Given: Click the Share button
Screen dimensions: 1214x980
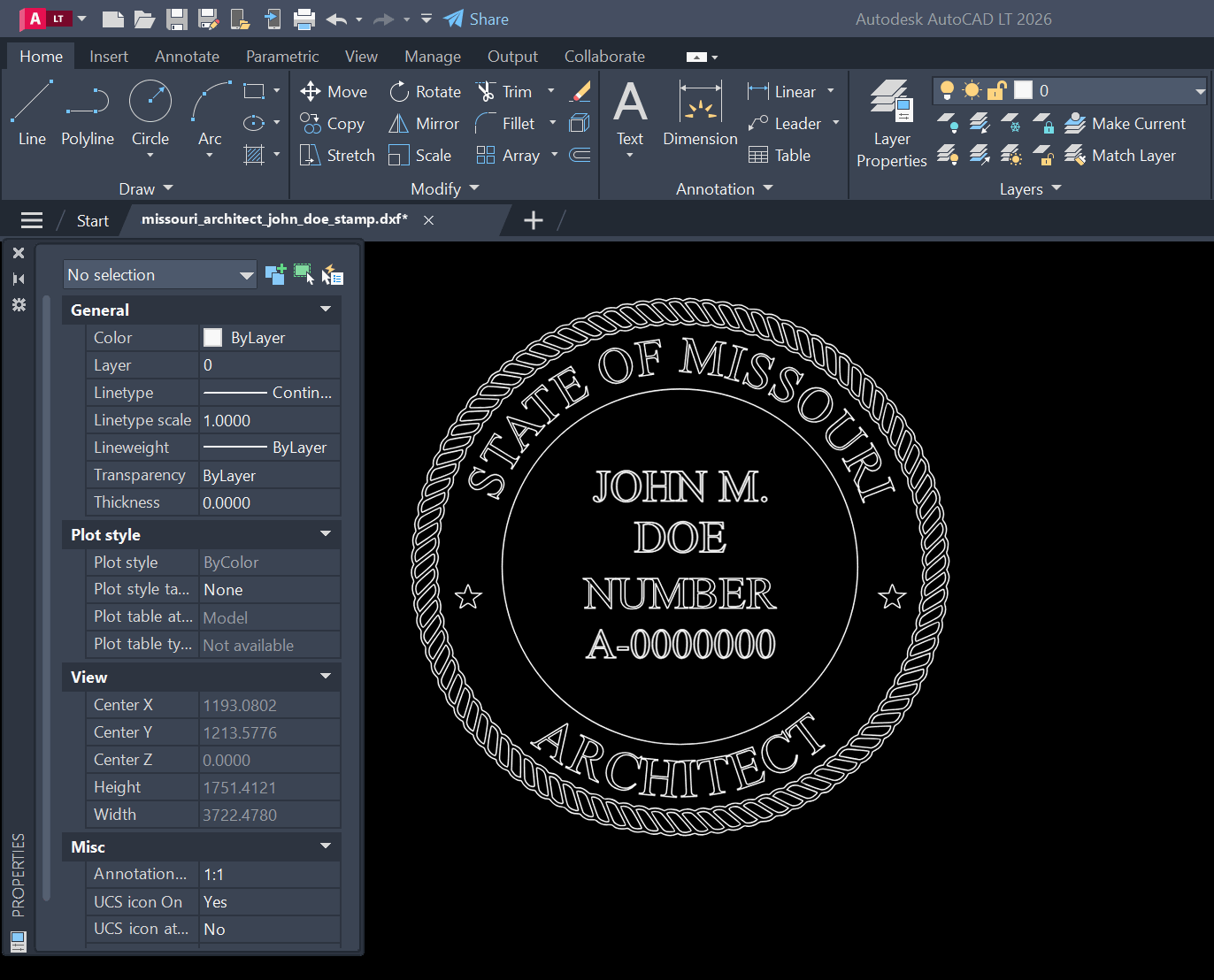Looking at the screenshot, I should (x=476, y=19).
